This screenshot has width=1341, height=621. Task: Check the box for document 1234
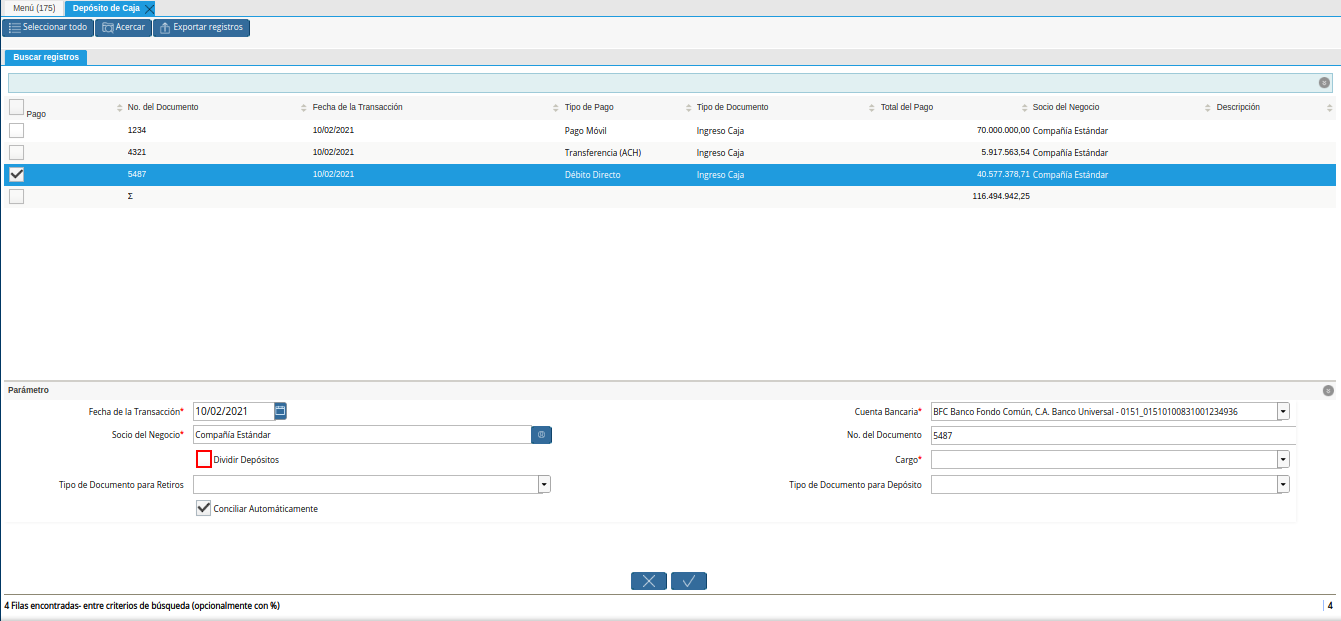point(16,130)
